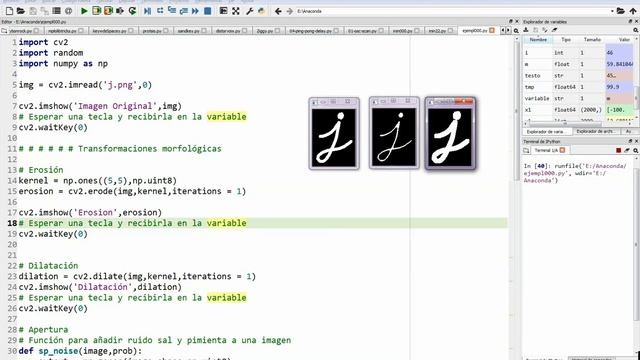
Task: Save all open files
Action: (x=44, y=11)
